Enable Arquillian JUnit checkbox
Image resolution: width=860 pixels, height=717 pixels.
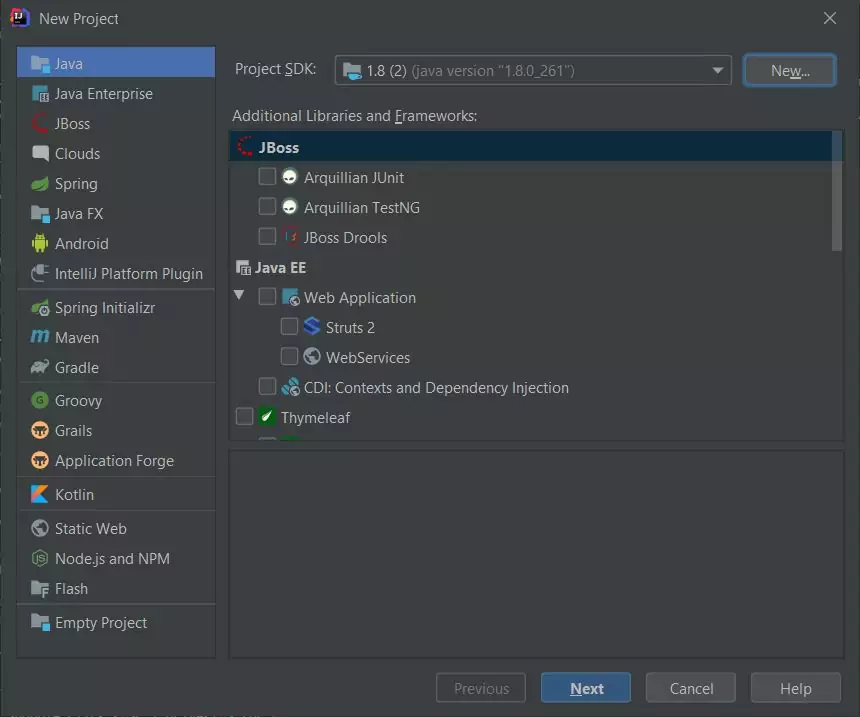267,177
